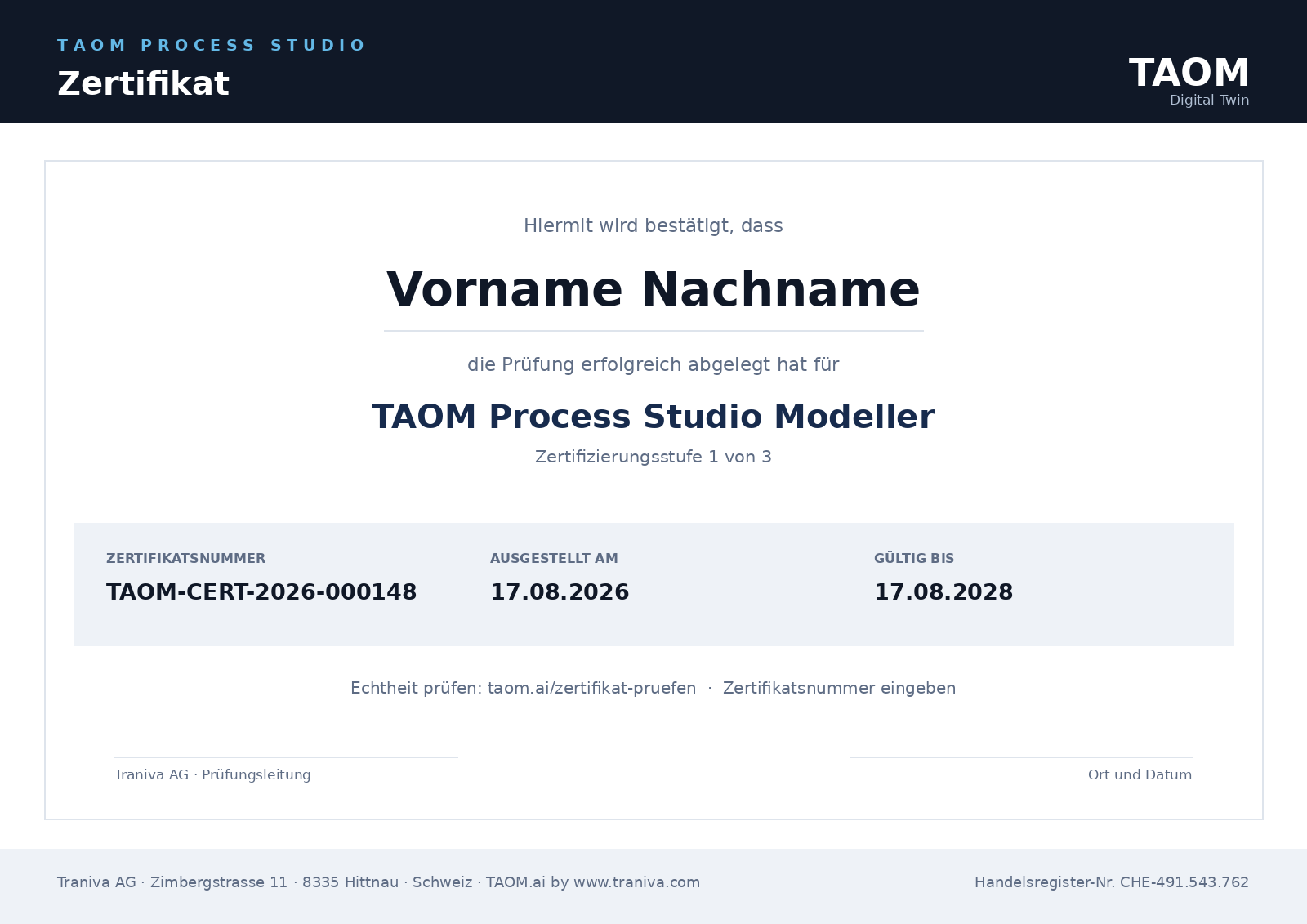
Task: Select 'Hiermit wird bestätigt, dass' line
Action: click(x=653, y=226)
